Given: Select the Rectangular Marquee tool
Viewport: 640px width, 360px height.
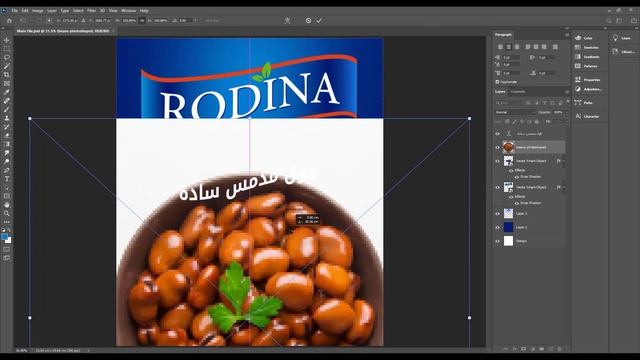Looking at the screenshot, I should pos(7,49).
